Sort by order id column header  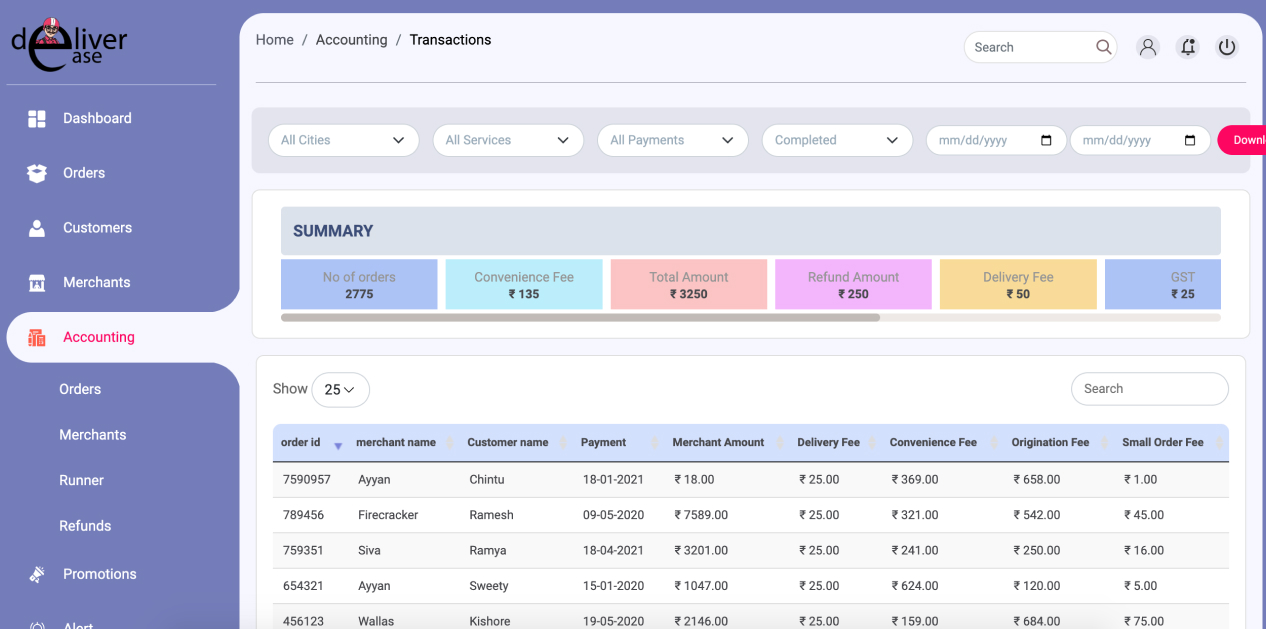tap(301, 442)
